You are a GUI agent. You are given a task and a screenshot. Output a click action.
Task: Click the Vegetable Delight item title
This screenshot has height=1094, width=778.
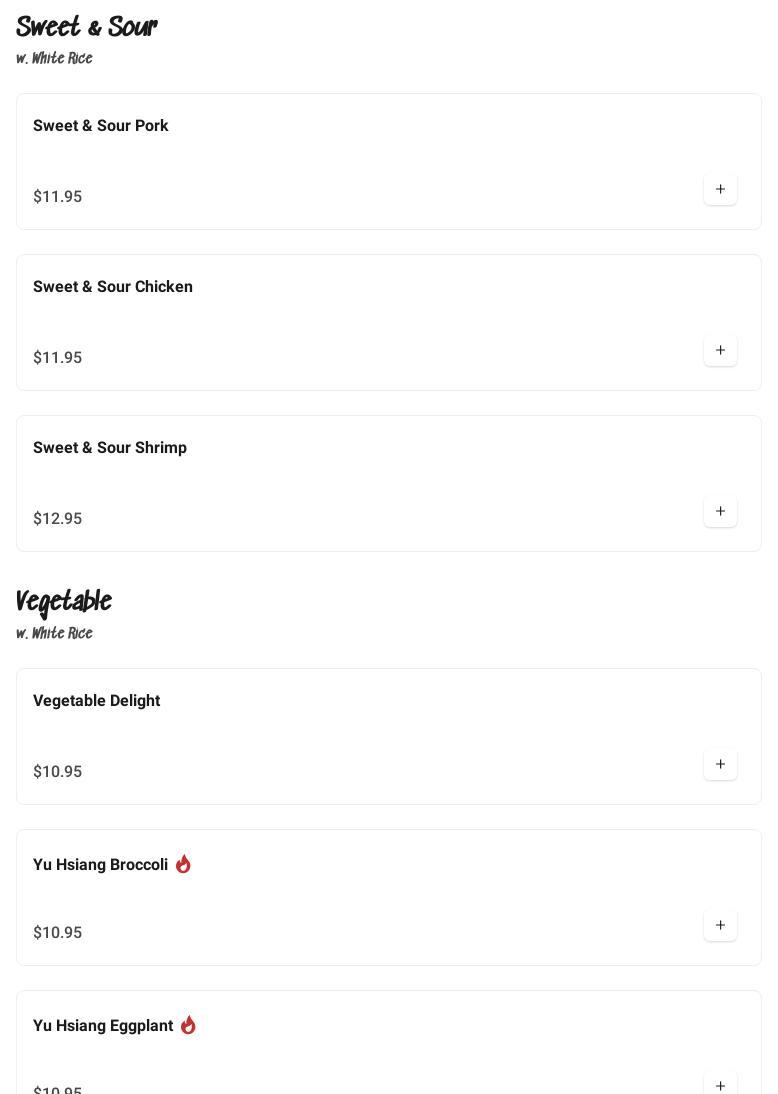[x=97, y=701]
